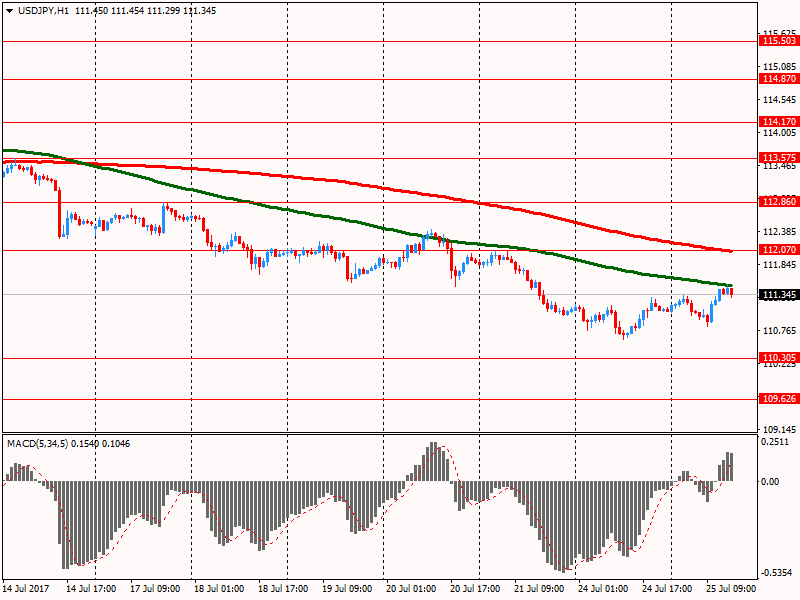Click the last red candlestick at 111.345
Image resolution: width=800 pixels, height=600 pixels.
732,292
